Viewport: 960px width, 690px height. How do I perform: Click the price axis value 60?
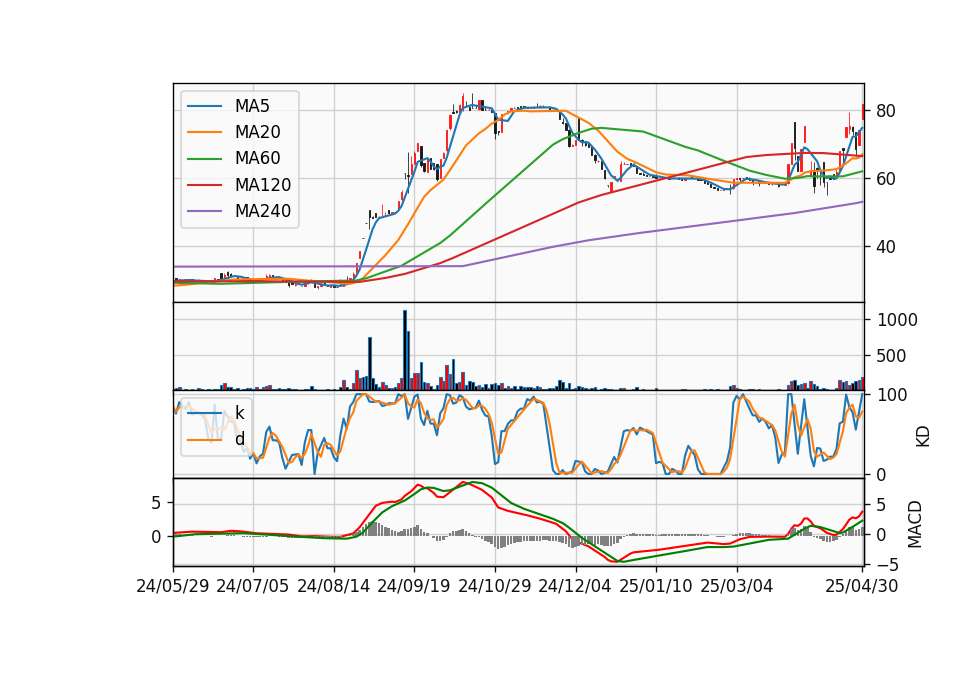[886, 179]
